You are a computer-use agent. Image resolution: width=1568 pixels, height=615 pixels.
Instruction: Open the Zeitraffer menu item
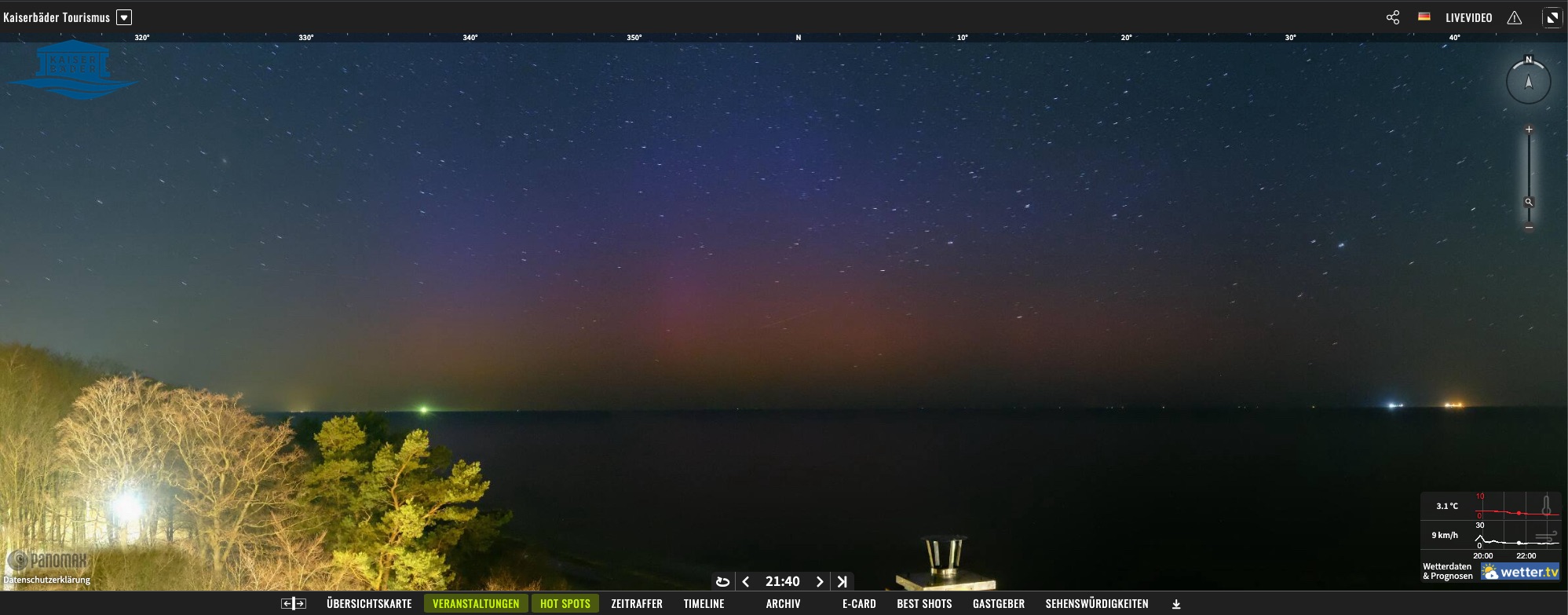636,604
